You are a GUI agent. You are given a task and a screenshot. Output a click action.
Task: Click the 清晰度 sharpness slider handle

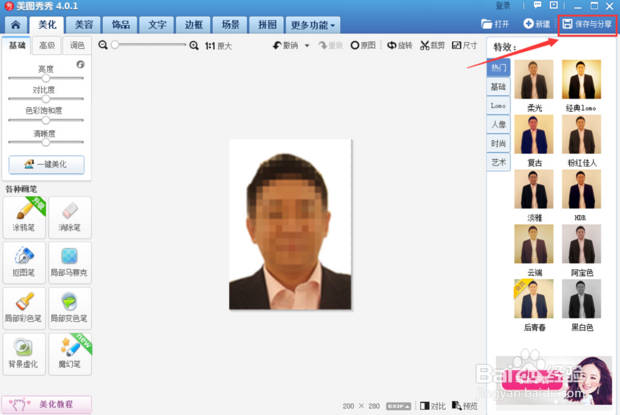click(x=46, y=141)
